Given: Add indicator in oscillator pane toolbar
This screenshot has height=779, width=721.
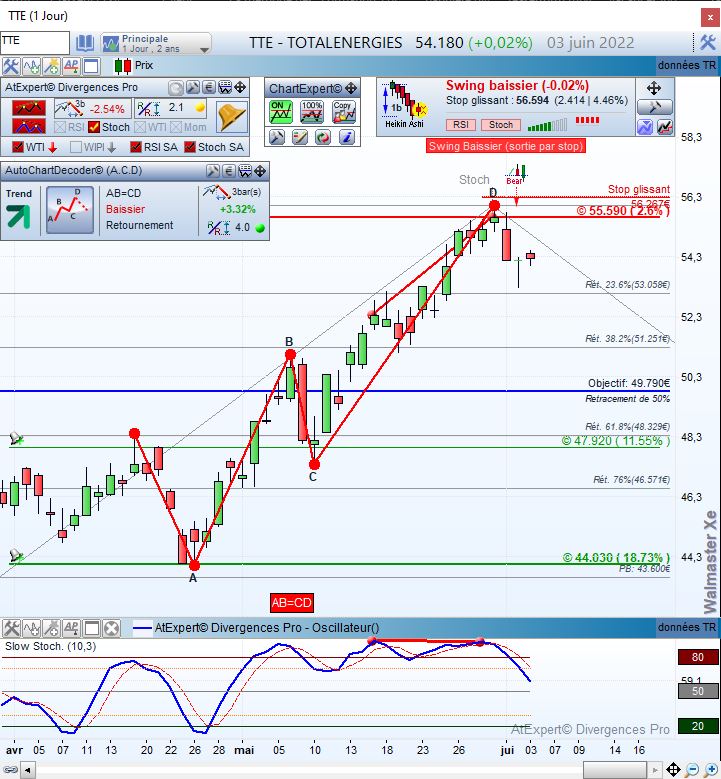Looking at the screenshot, I should 31,628.
